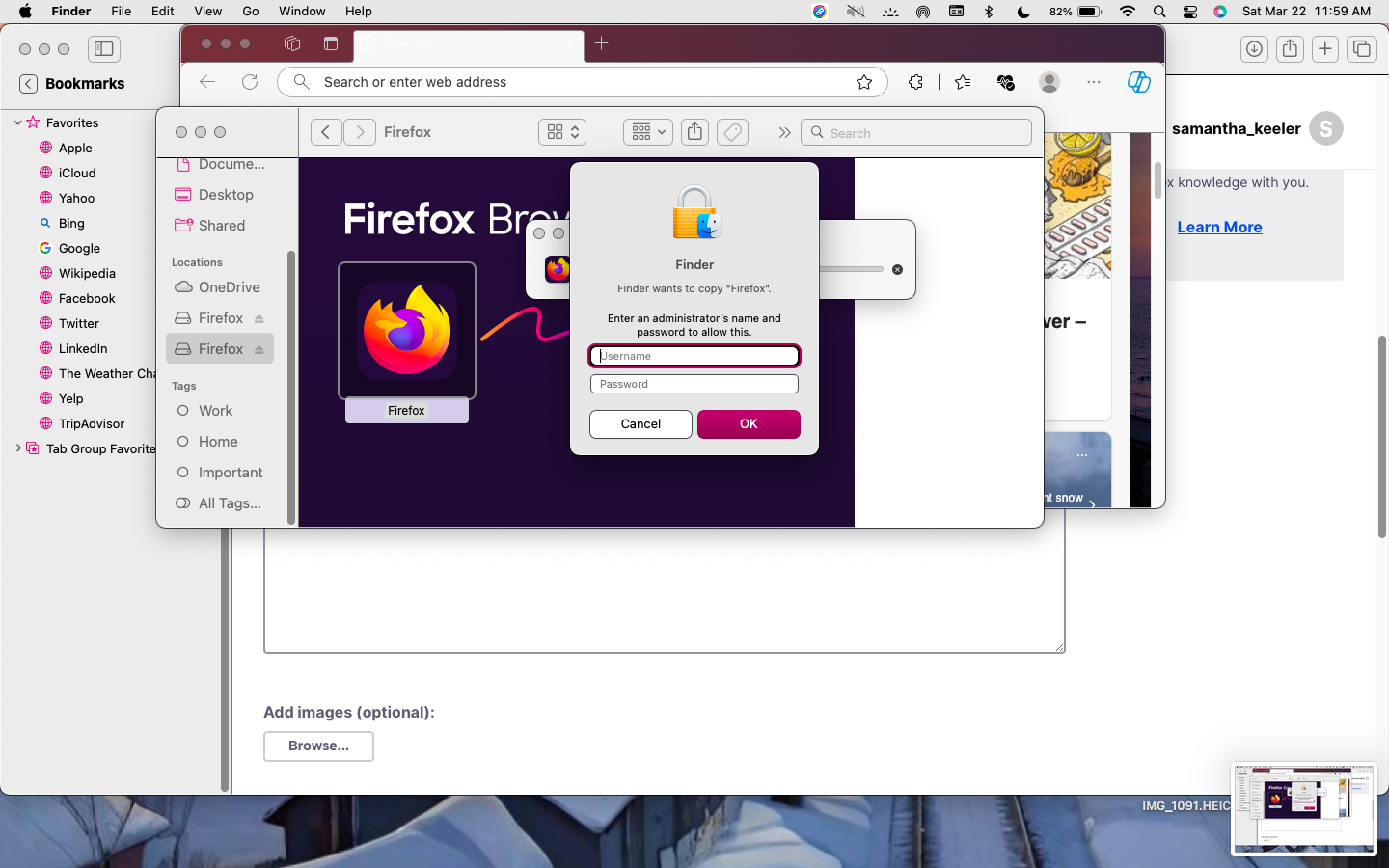Click the Finder edit tags icon
Screen dimensions: 1389x868
click(x=733, y=132)
